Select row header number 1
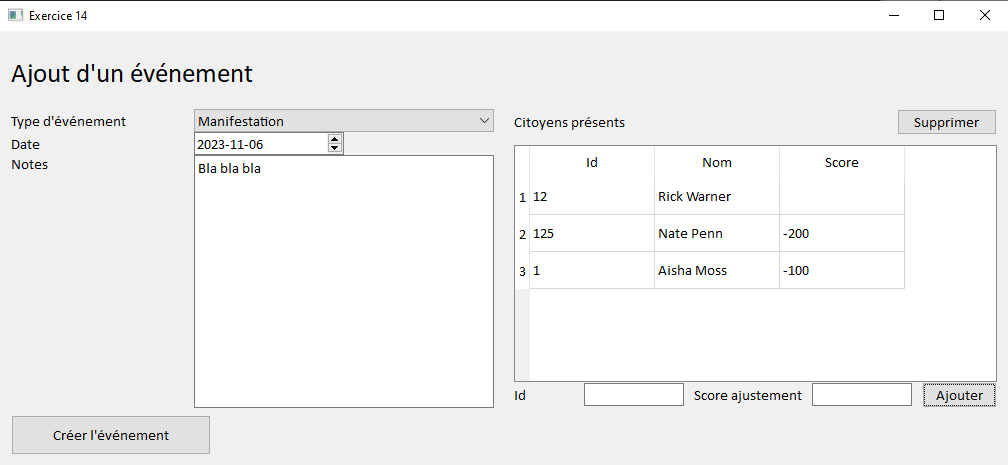The width and height of the screenshot is (1008, 465). click(522, 197)
